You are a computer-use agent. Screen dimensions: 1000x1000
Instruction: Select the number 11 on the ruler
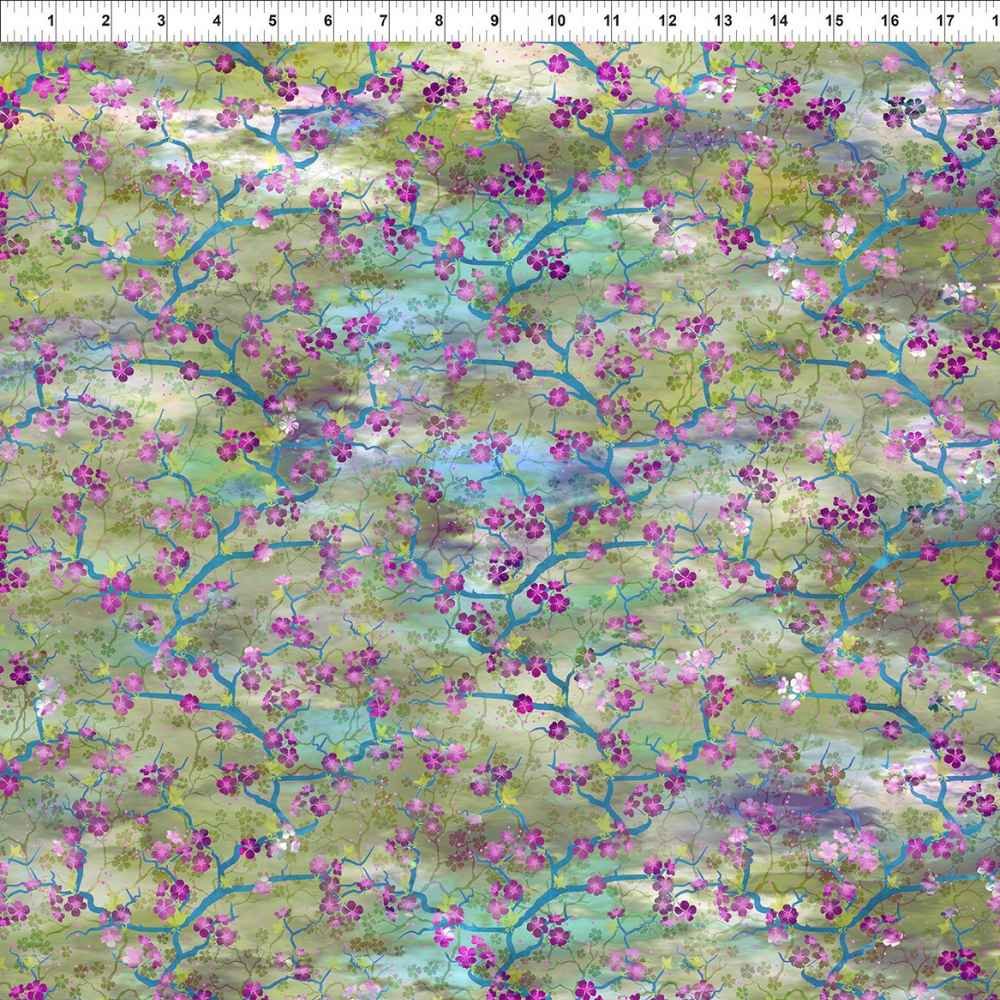point(612,20)
